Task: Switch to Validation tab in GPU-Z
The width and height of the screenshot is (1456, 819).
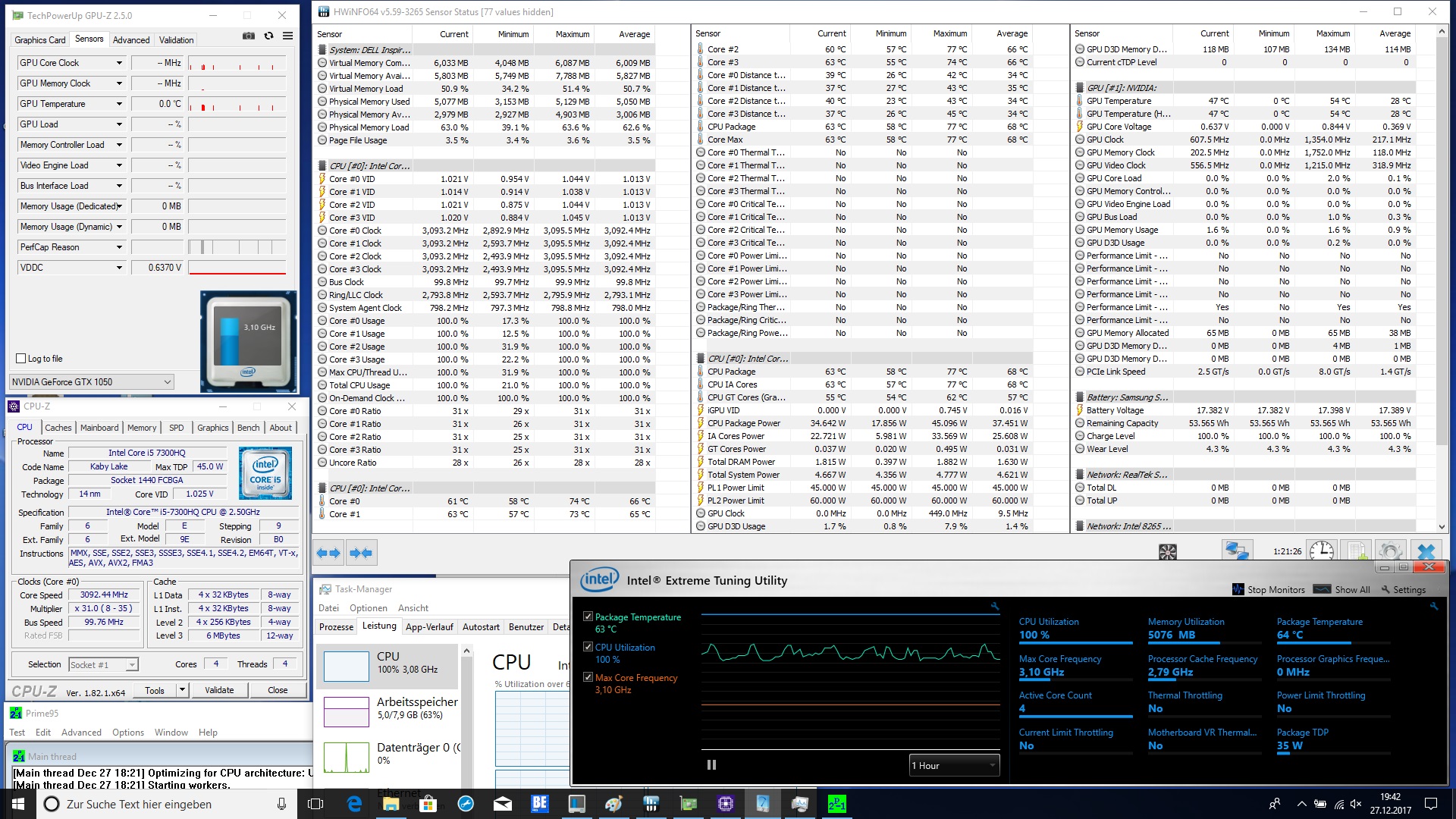Action: tap(176, 40)
